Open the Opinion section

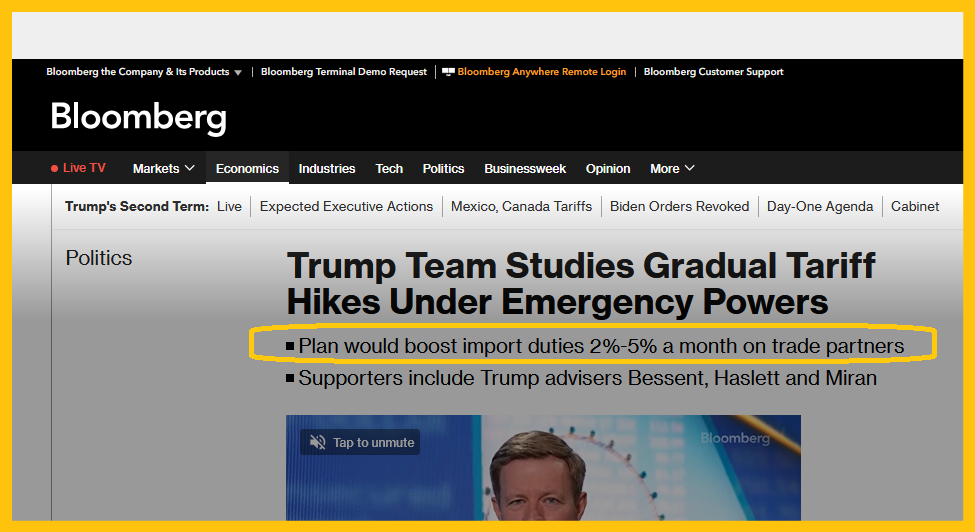[x=608, y=169]
